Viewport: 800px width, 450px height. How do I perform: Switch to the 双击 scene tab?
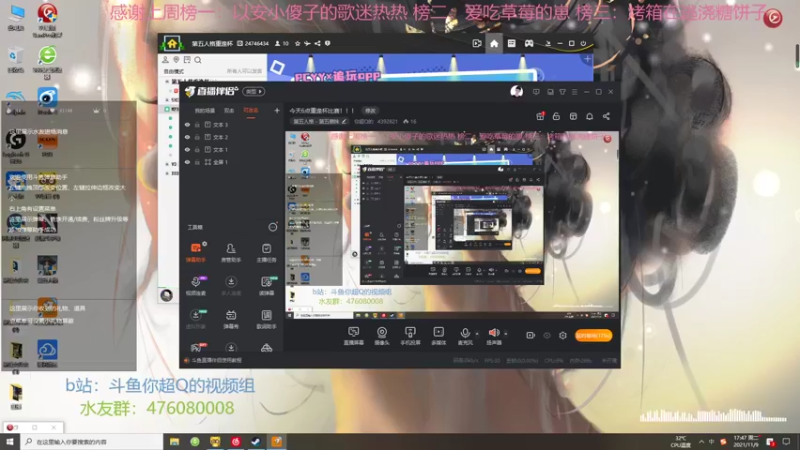pos(229,110)
